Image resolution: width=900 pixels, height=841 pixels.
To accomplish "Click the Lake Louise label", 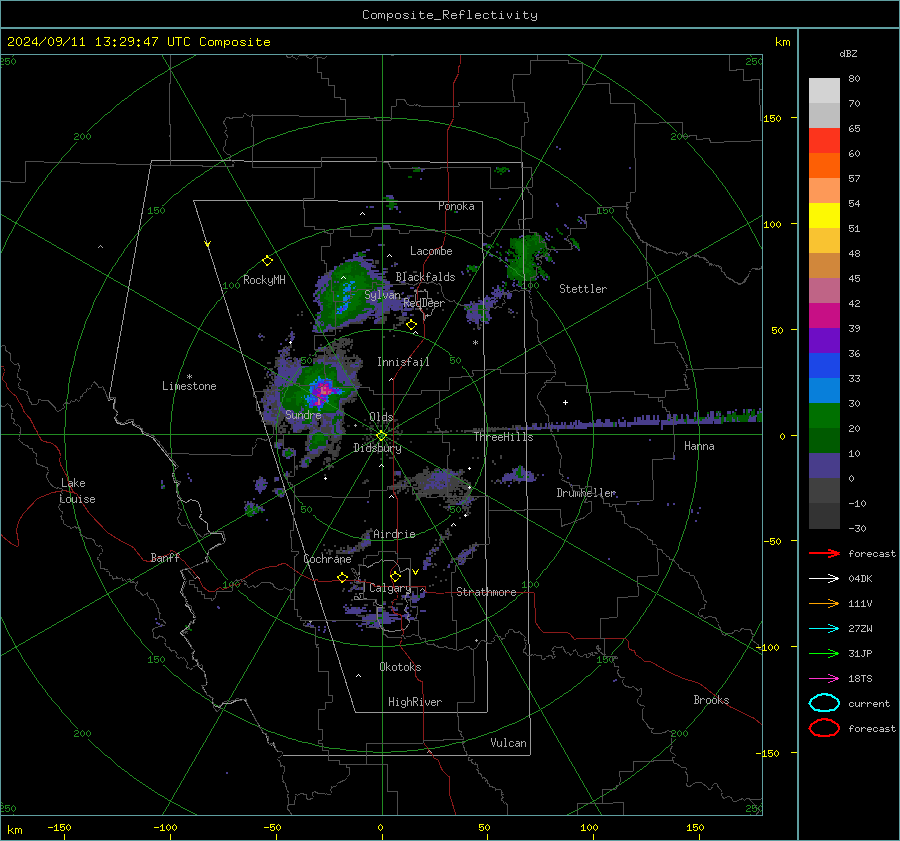I will (77, 491).
